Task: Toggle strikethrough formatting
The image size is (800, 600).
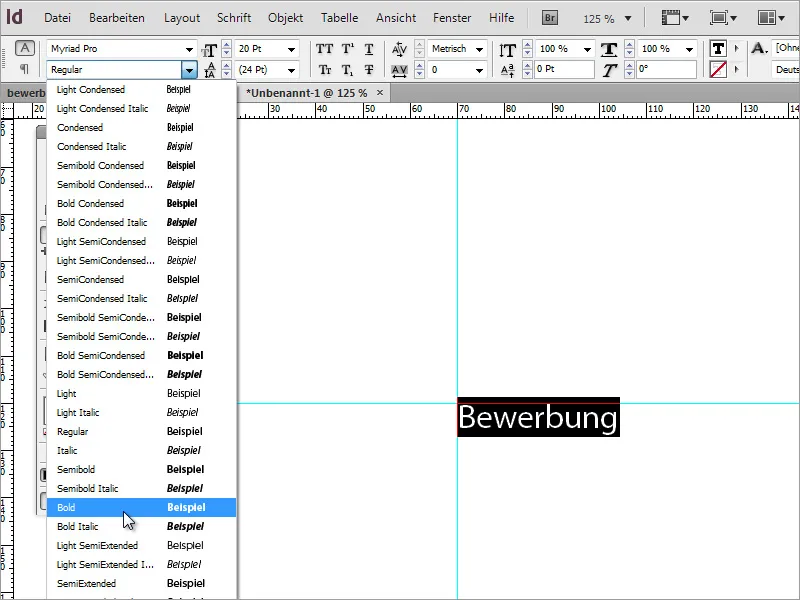Action: (368, 69)
